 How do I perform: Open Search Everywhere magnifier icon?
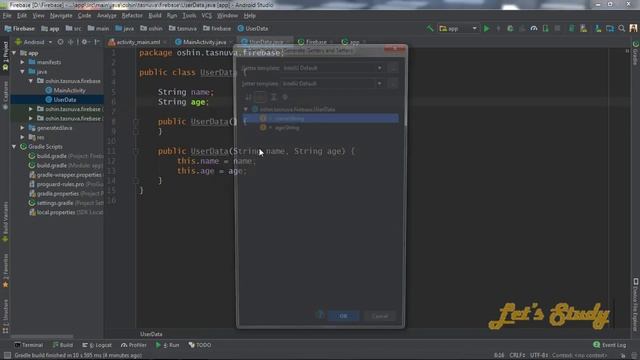pyautogui.click(x=622, y=29)
